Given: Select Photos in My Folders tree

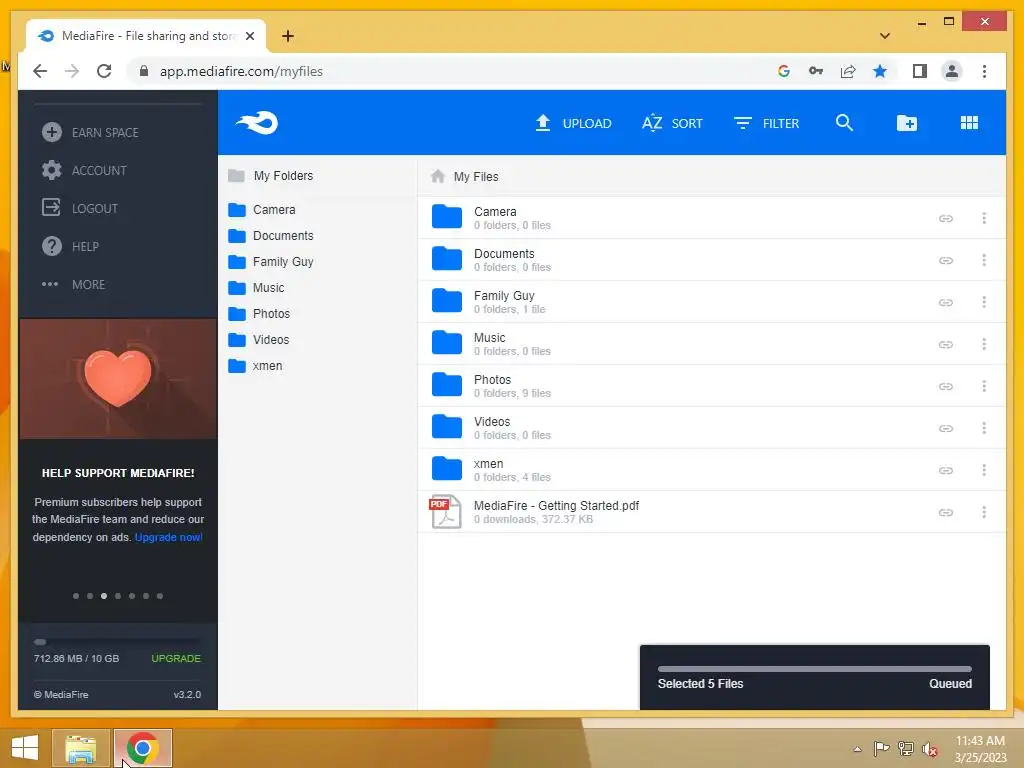Looking at the screenshot, I should point(259,314).
